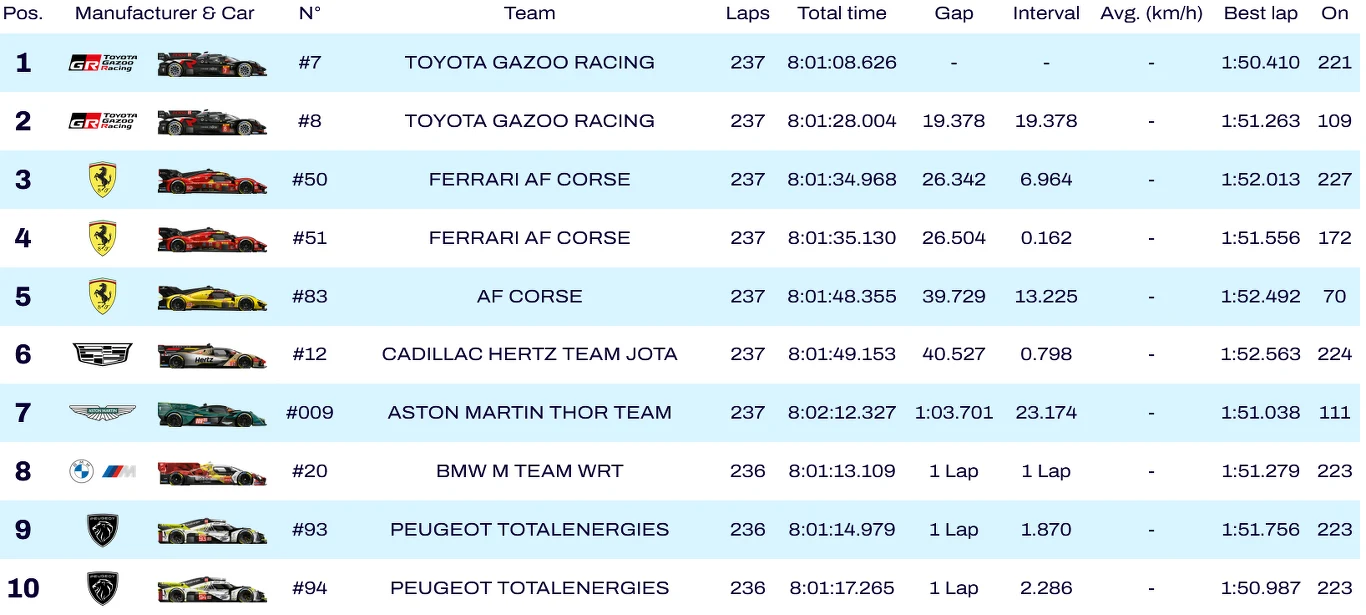Select the BMW M TEAM WRT team name

pyautogui.click(x=530, y=471)
